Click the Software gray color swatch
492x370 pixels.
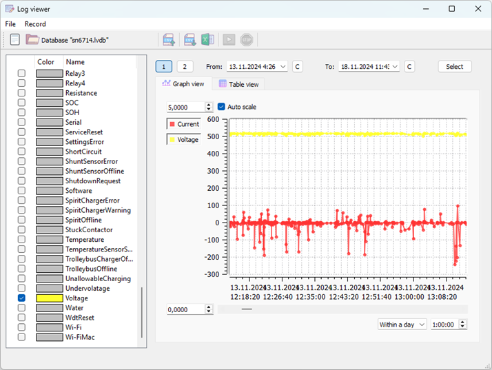pos(49,190)
